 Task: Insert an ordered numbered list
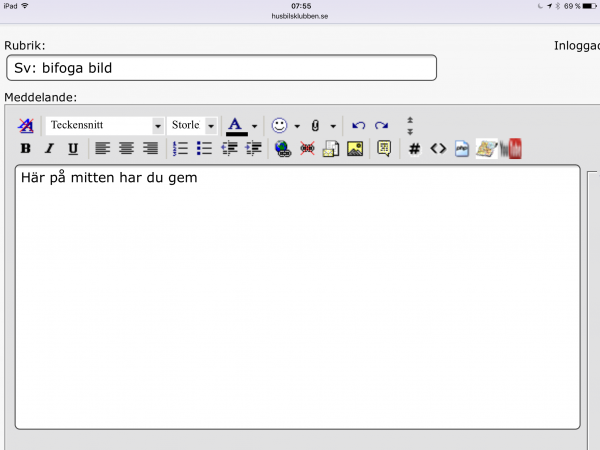click(x=181, y=149)
